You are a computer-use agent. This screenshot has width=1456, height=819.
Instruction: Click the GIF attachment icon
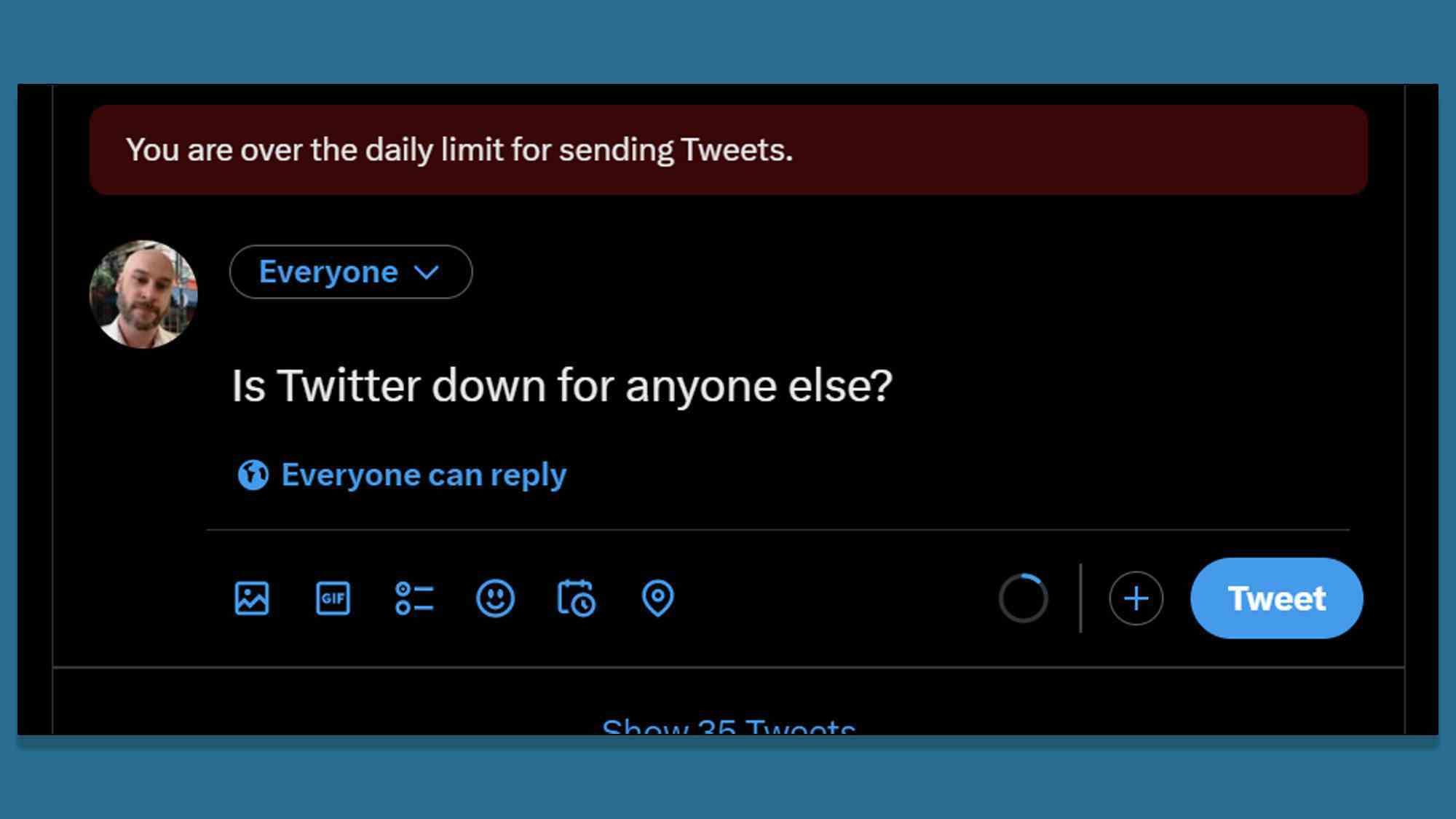click(x=332, y=598)
